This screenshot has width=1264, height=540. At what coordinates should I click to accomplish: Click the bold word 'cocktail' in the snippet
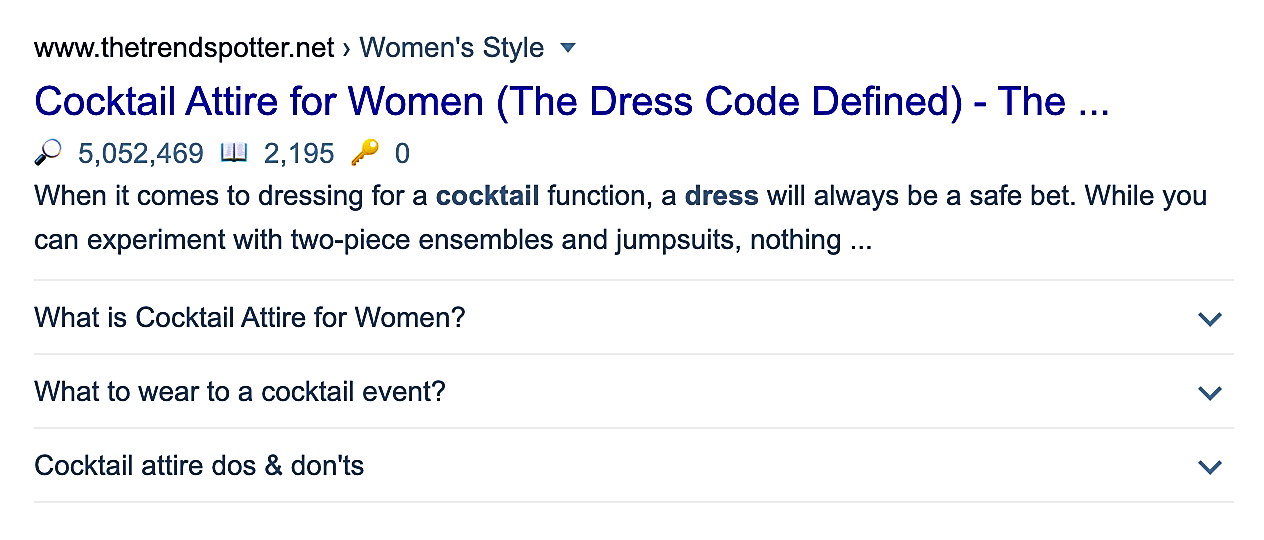[x=488, y=195]
